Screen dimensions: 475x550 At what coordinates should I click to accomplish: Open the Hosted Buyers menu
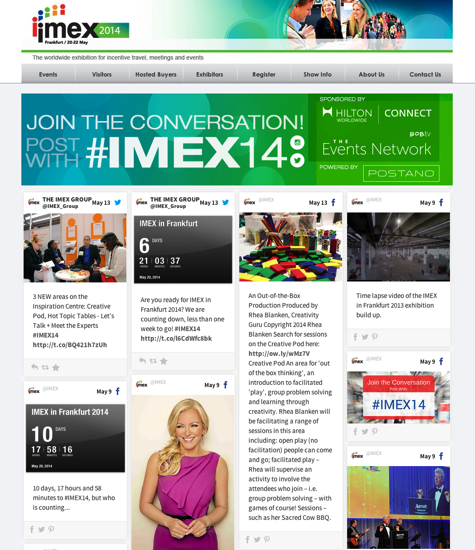[156, 74]
